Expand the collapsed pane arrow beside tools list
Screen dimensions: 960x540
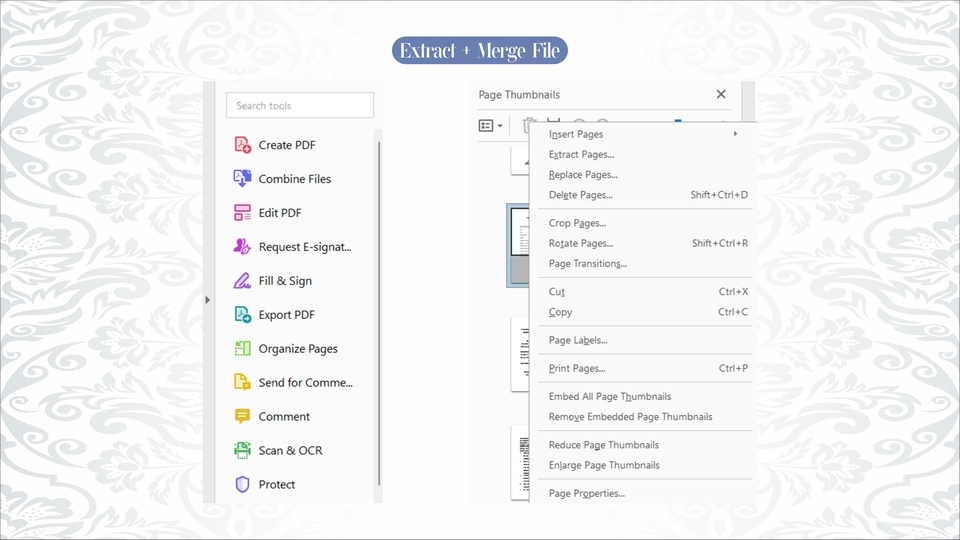(208, 300)
